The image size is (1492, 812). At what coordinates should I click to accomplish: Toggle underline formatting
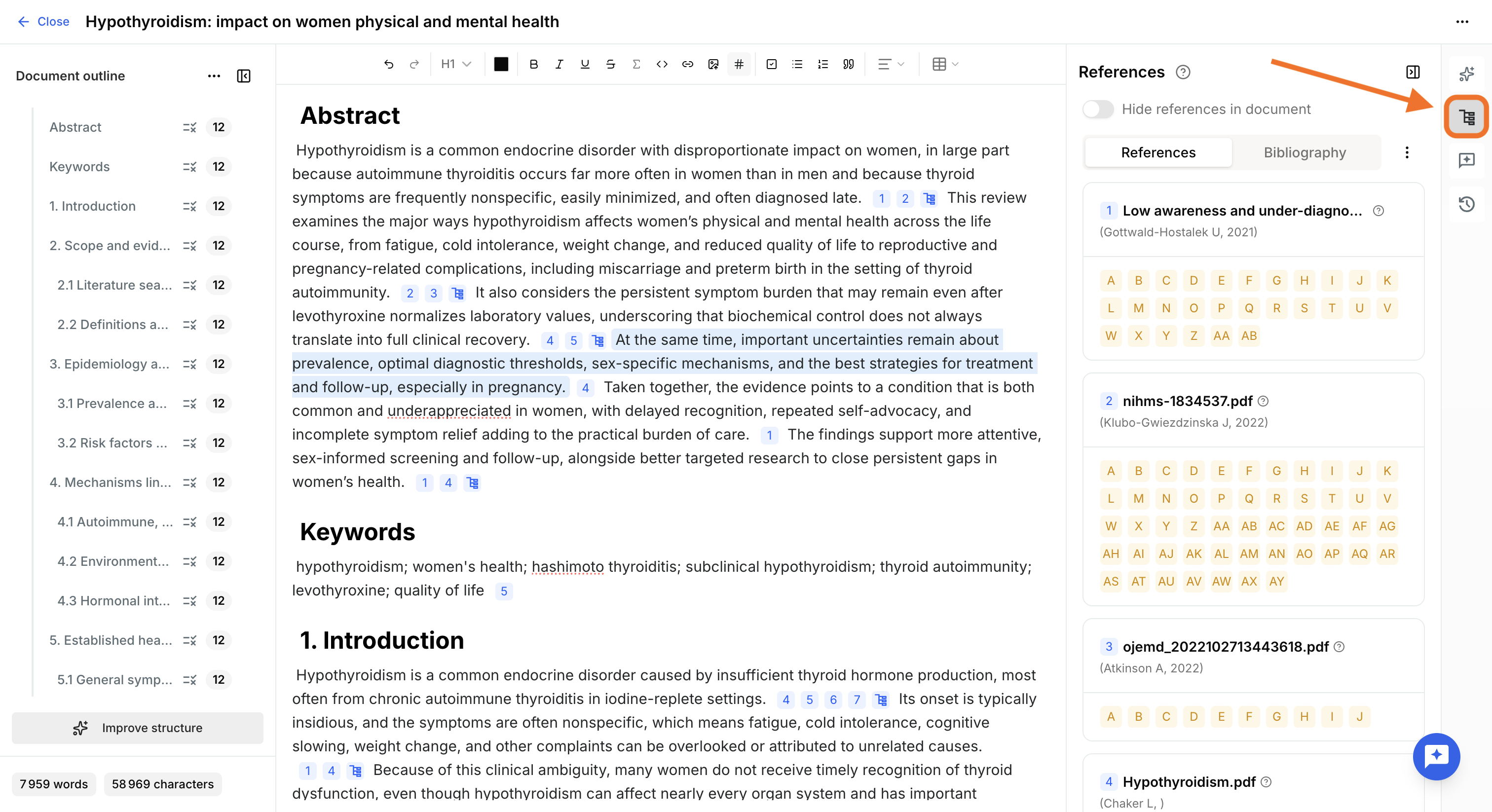click(584, 64)
